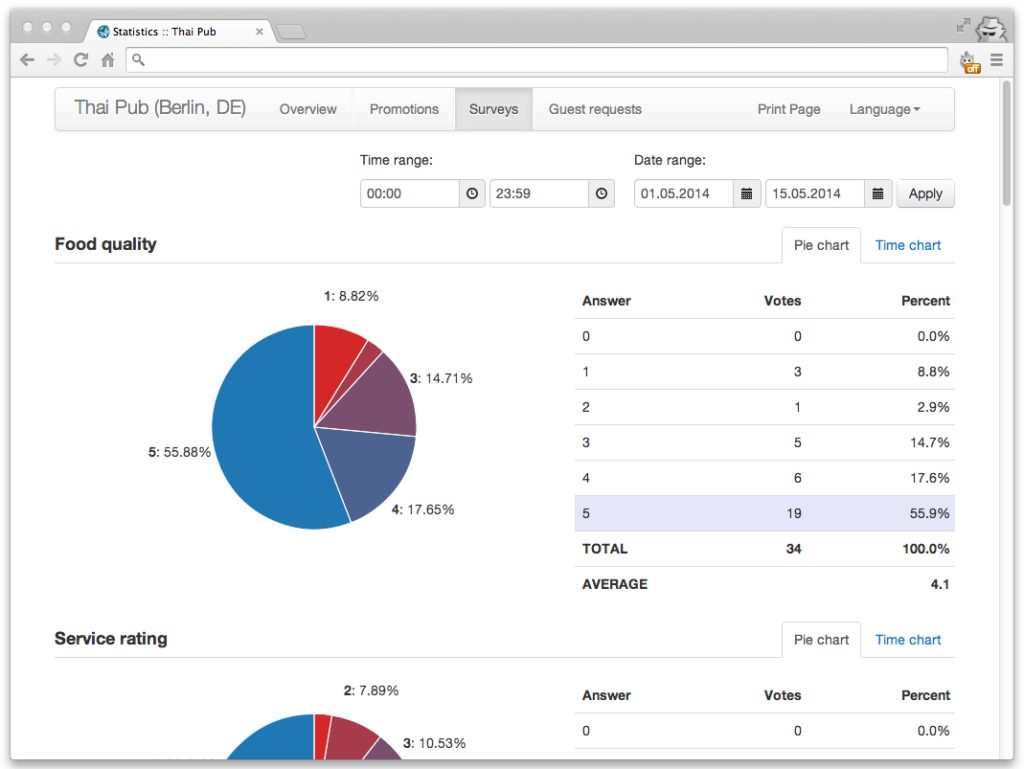
Task: Click the browser address bar
Action: click(537, 60)
